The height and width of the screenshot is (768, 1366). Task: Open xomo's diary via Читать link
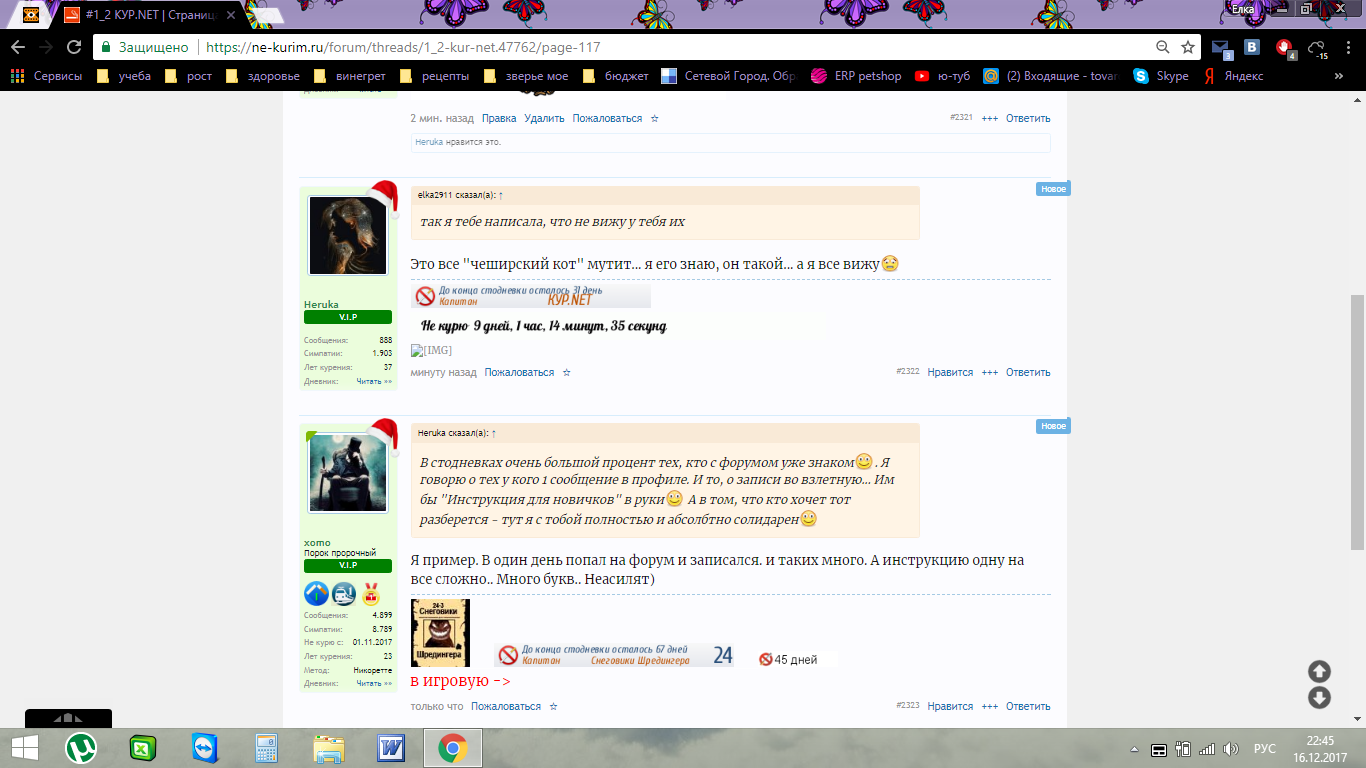click(x=374, y=683)
